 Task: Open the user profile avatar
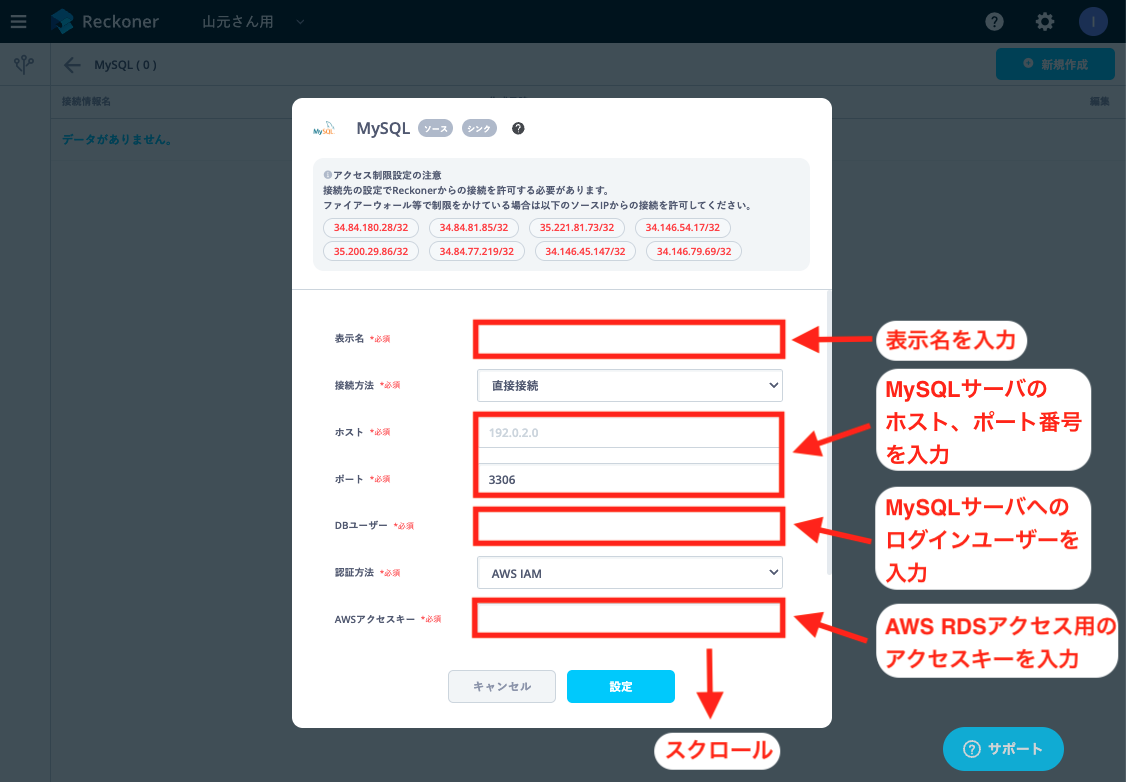point(1093,22)
